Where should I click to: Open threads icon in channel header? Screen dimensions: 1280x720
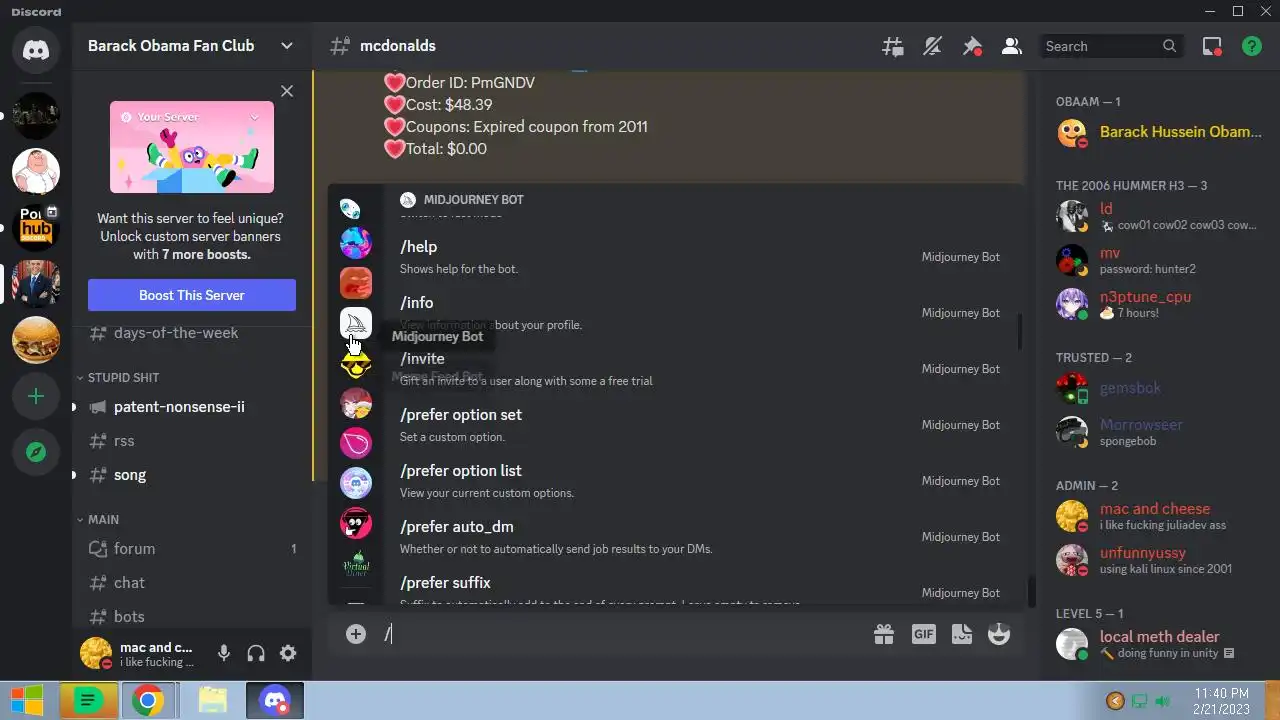tap(892, 46)
